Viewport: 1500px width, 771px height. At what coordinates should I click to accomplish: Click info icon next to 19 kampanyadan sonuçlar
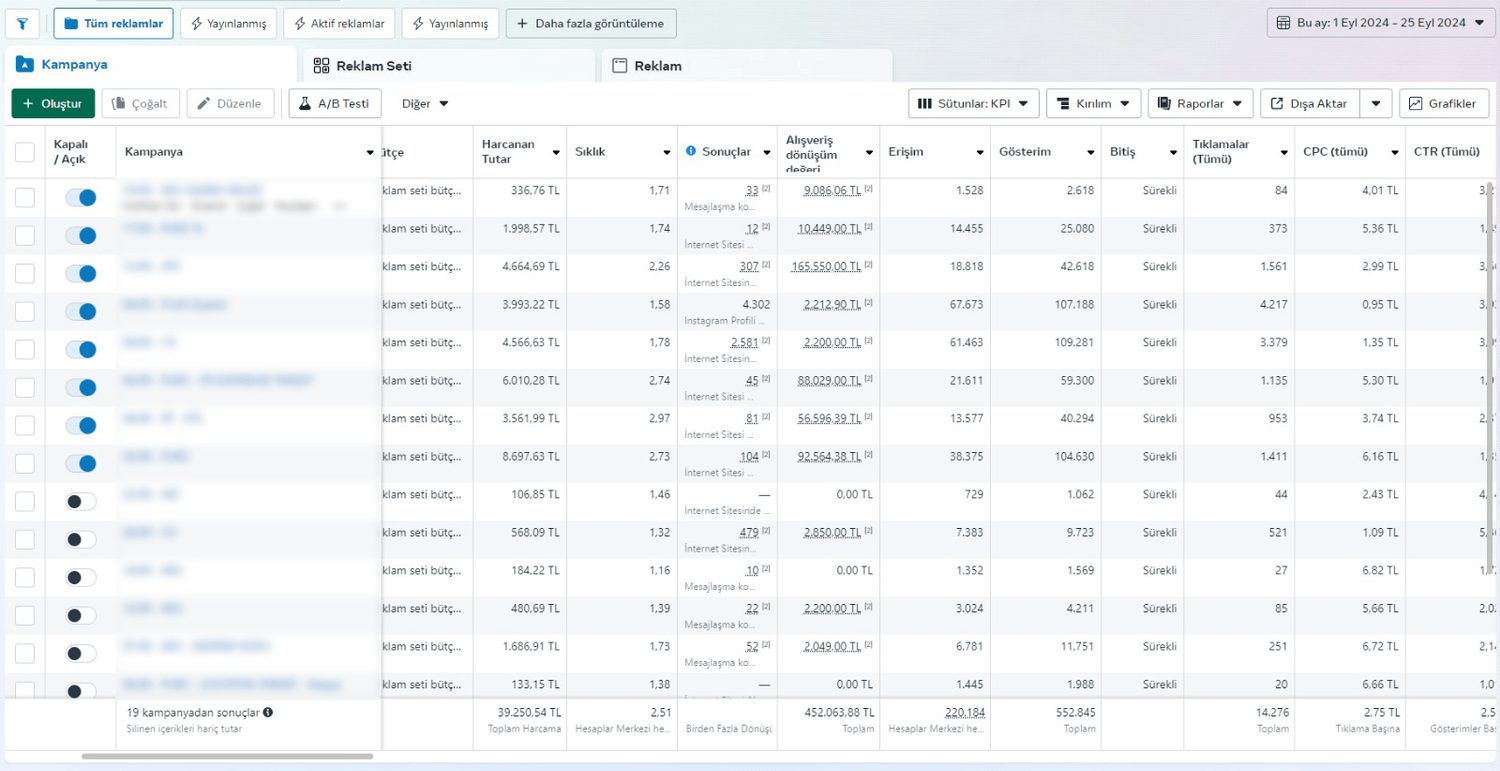268,713
